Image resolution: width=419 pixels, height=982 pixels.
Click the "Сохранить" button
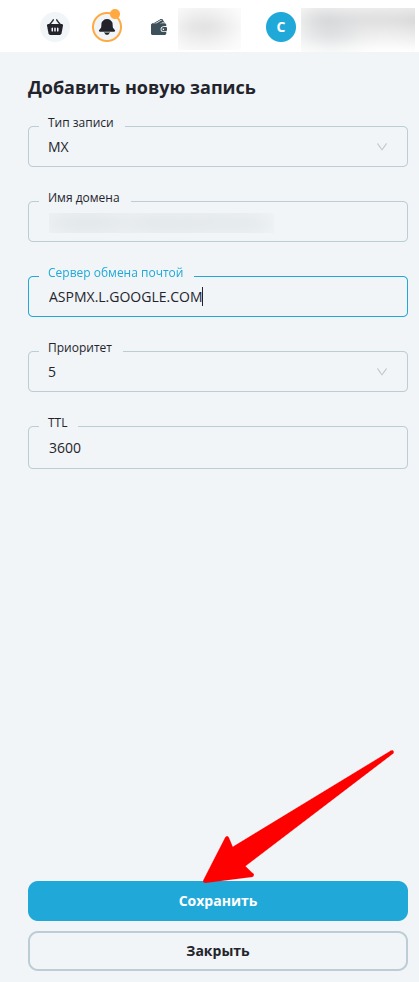click(218, 901)
